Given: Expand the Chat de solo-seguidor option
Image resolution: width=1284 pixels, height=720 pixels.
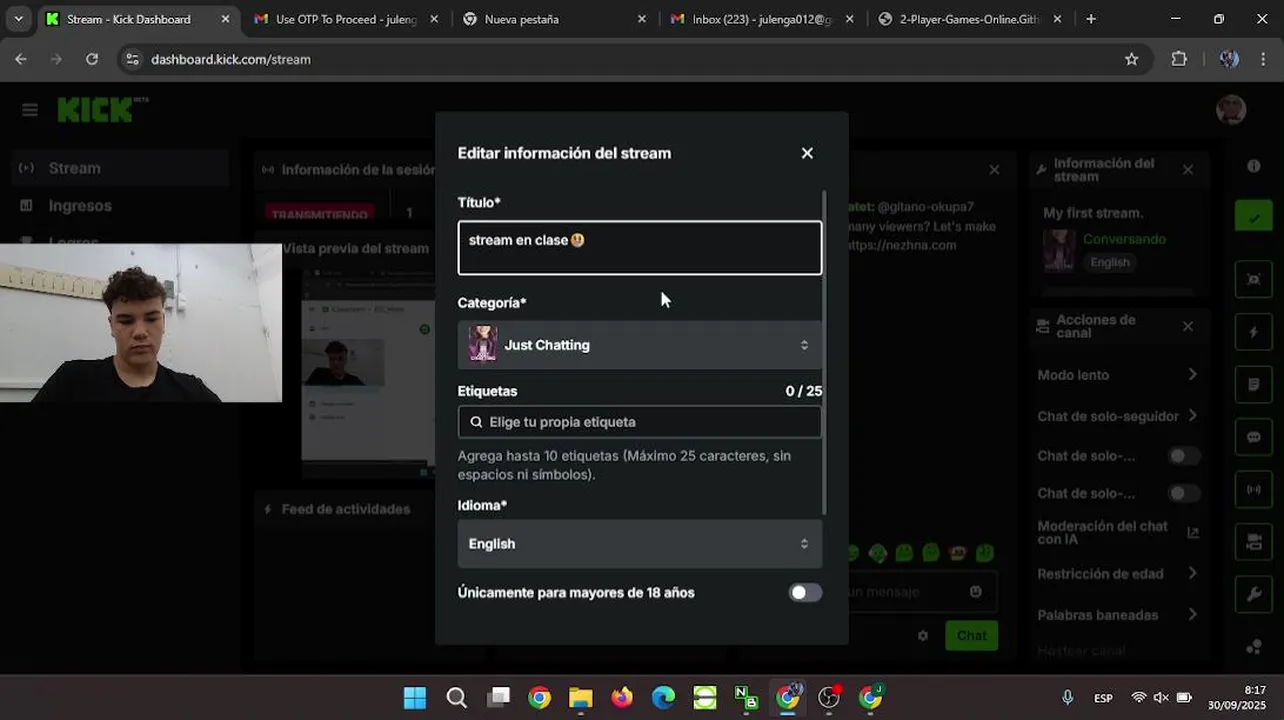Looking at the screenshot, I should [x=1118, y=416].
